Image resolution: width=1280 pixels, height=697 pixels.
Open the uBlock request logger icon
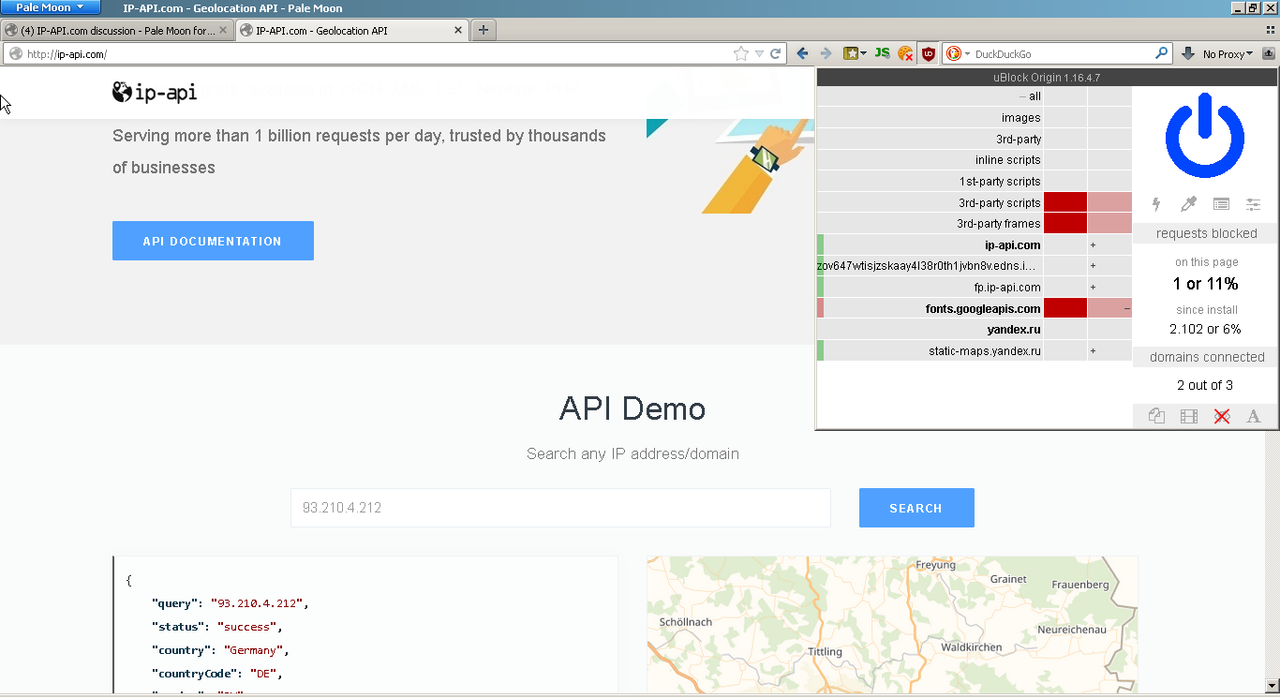(1221, 204)
